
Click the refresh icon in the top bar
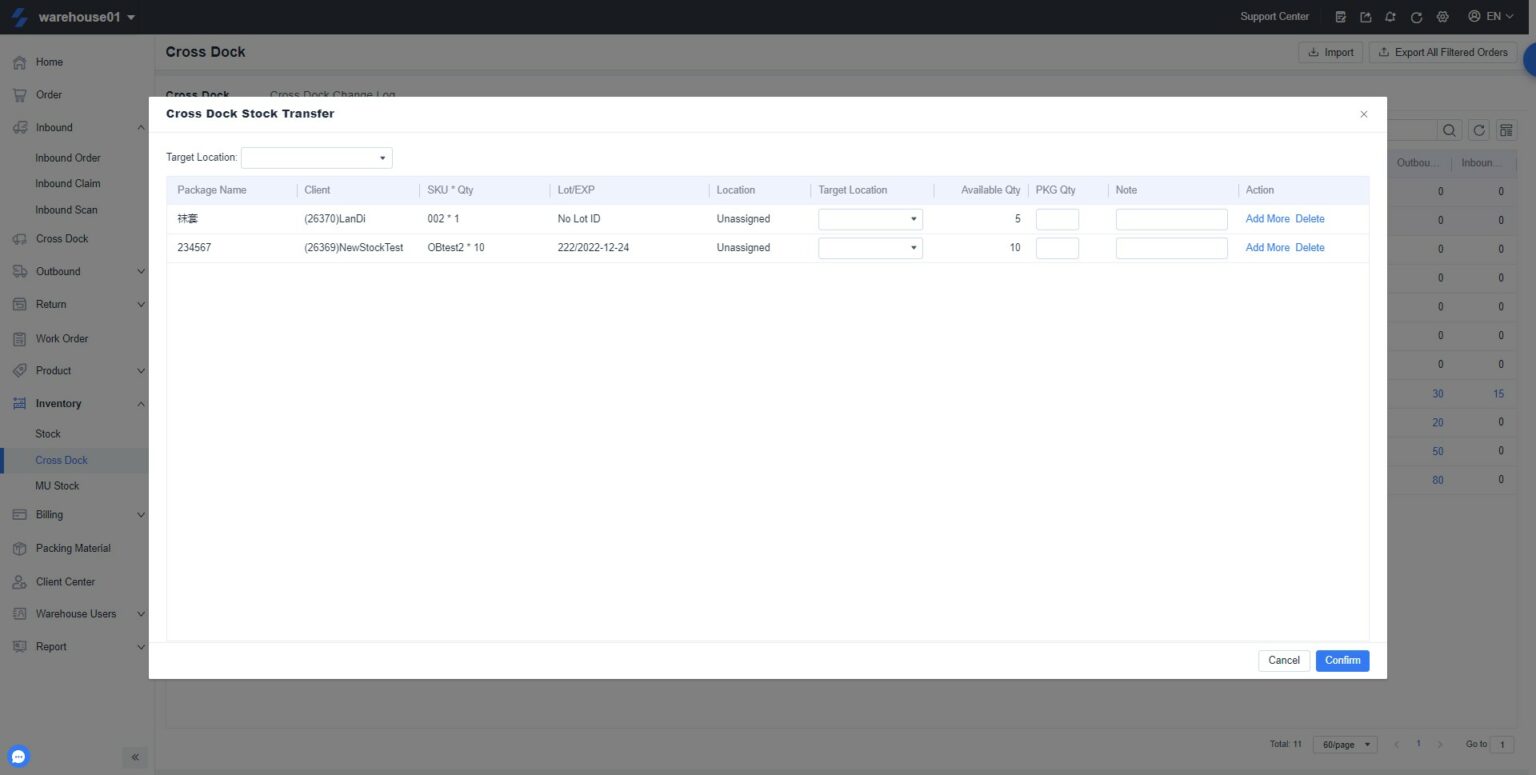[x=1415, y=17]
